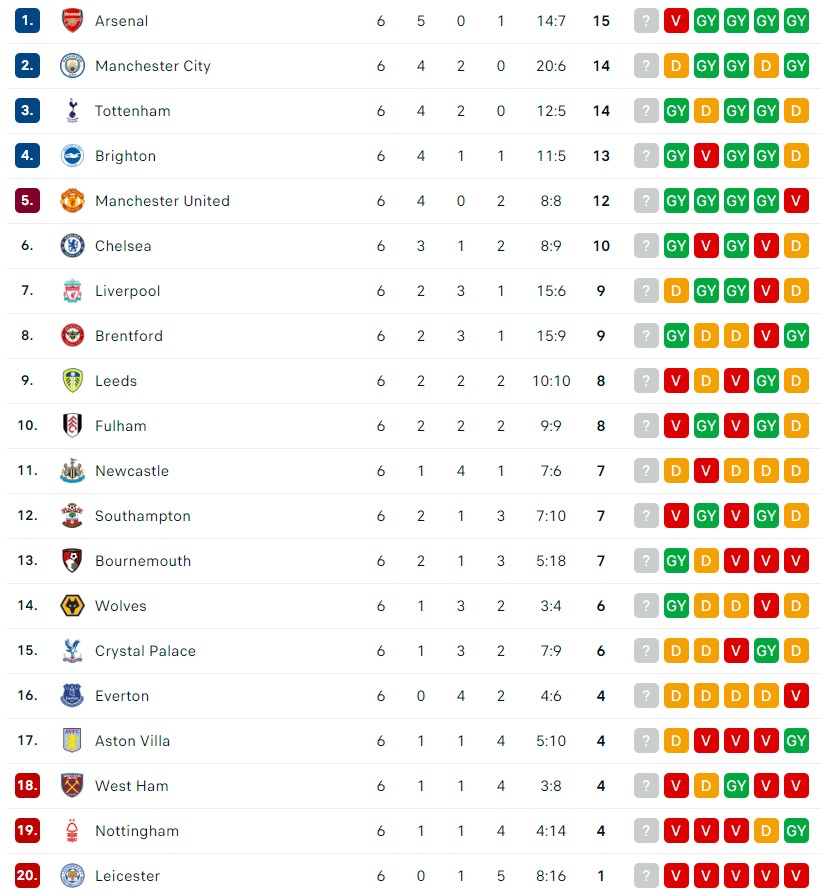Open the Aston Villa team link
Screen dimensions: 836x895
(132, 741)
